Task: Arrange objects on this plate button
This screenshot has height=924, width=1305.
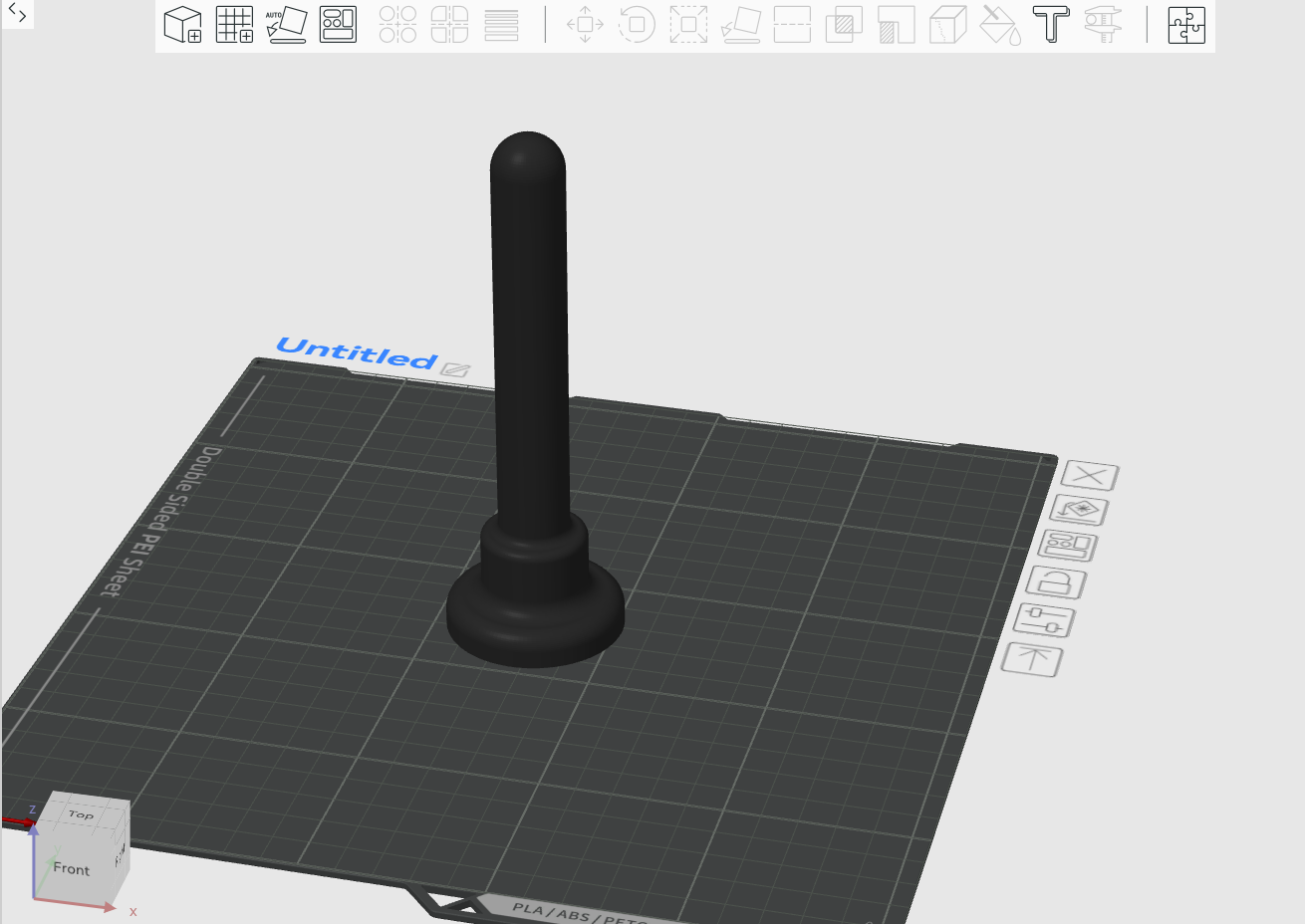Action: pos(1068,546)
